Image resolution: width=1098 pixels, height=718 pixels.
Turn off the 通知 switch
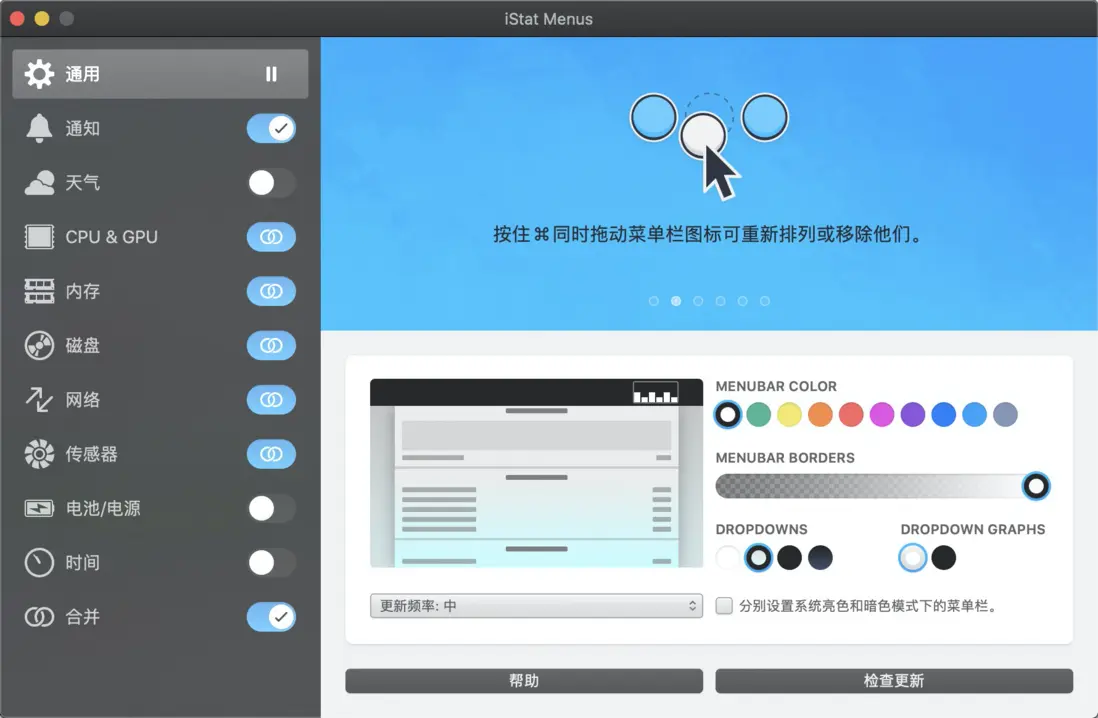271,128
